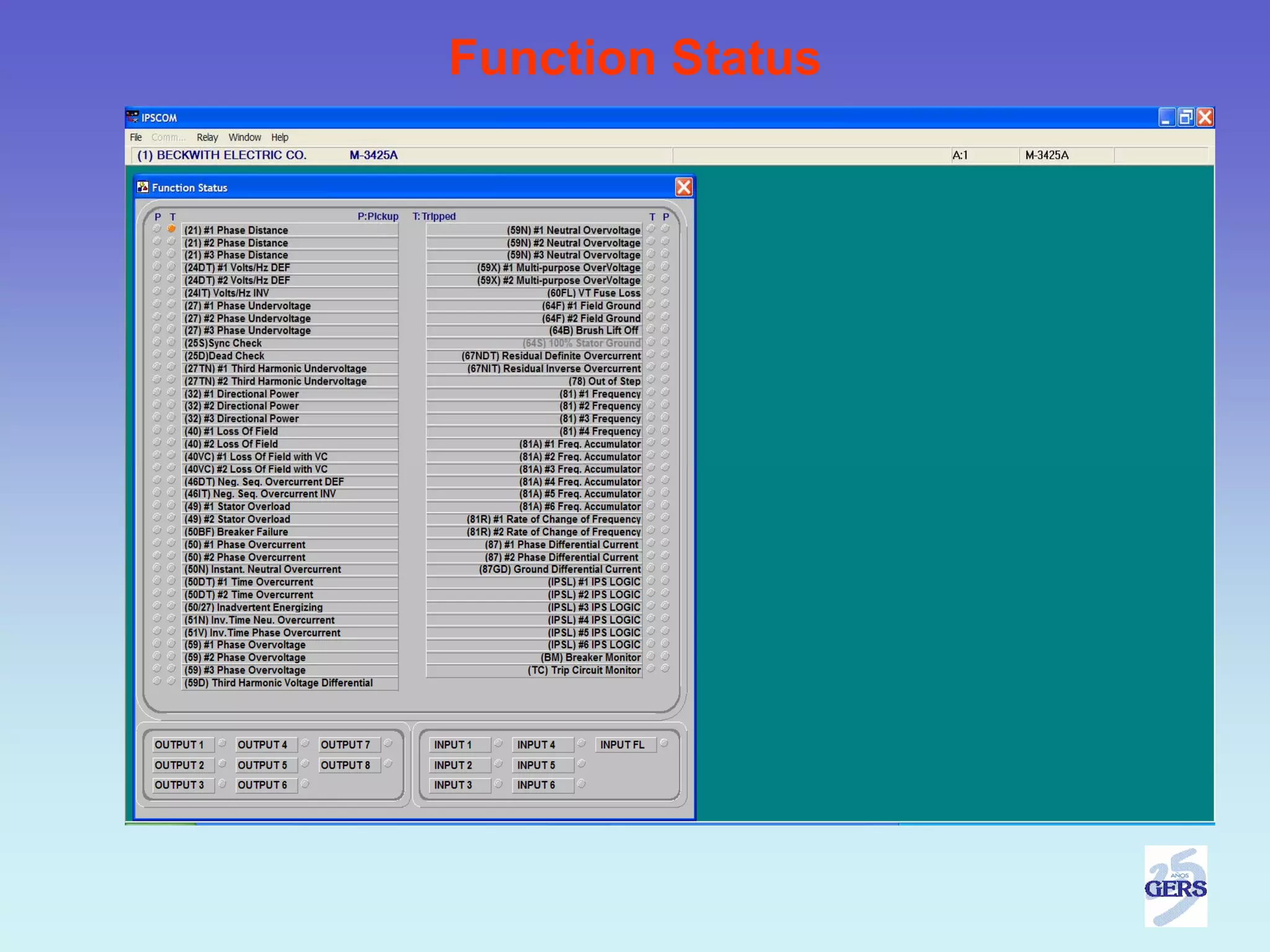Screen dimensions: 1270x952
Task: Click INPUT 1 status indicator
Action: coord(499,743)
